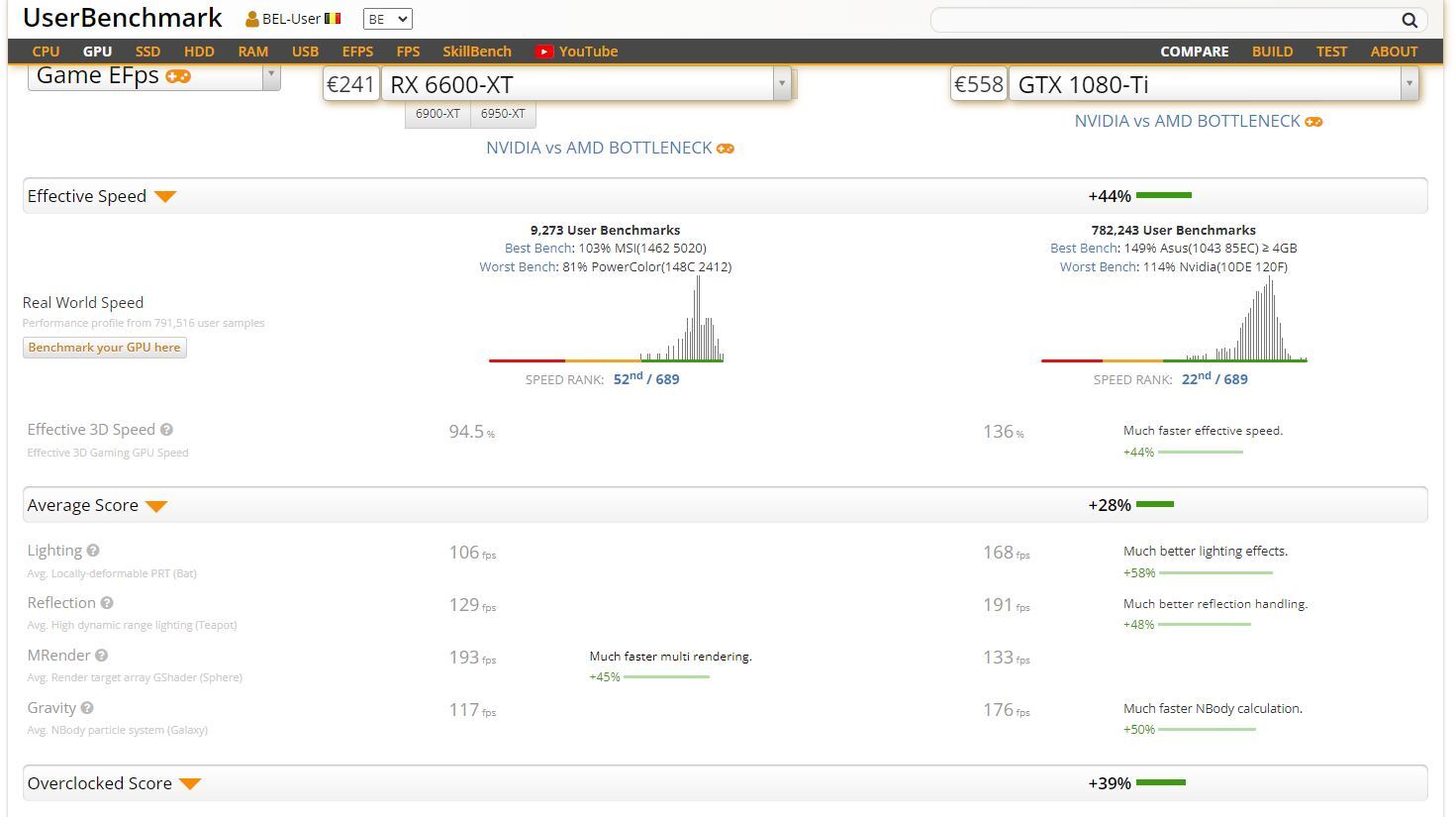Open the EFPS menu
This screenshot has width=1456, height=817.
click(357, 51)
